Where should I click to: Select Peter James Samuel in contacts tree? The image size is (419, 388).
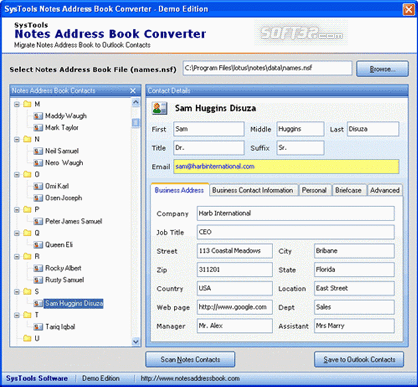coord(73,221)
